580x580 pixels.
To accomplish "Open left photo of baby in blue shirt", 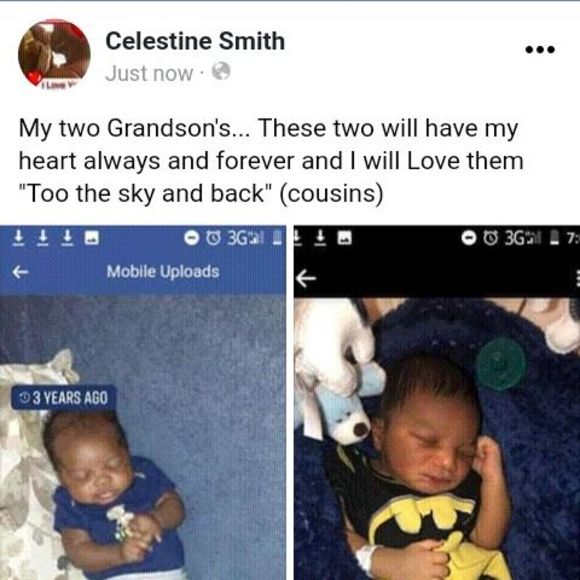I will tap(143, 436).
